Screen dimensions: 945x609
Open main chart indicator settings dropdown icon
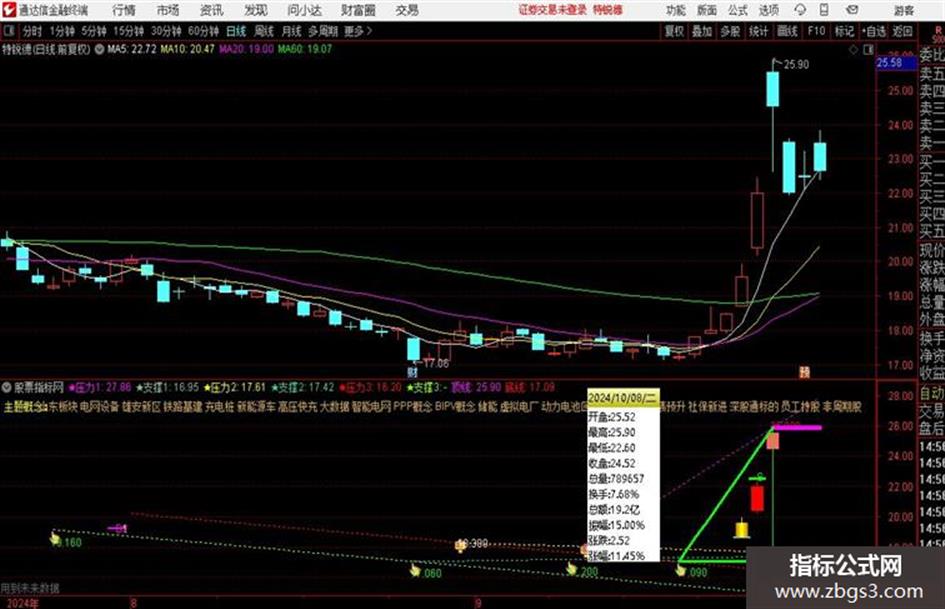pyautogui.click(x=99, y=49)
